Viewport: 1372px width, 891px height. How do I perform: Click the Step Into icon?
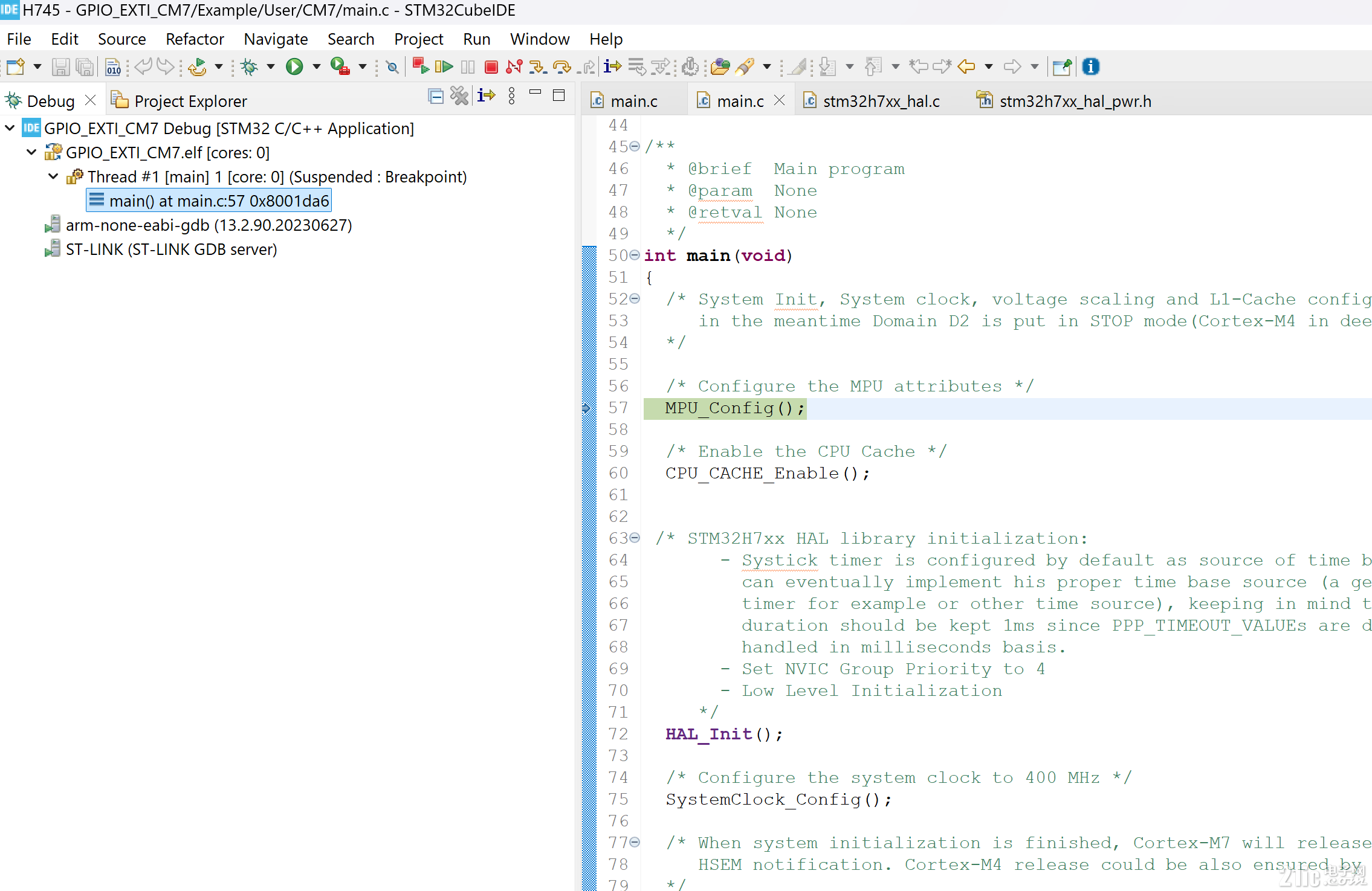pos(537,66)
